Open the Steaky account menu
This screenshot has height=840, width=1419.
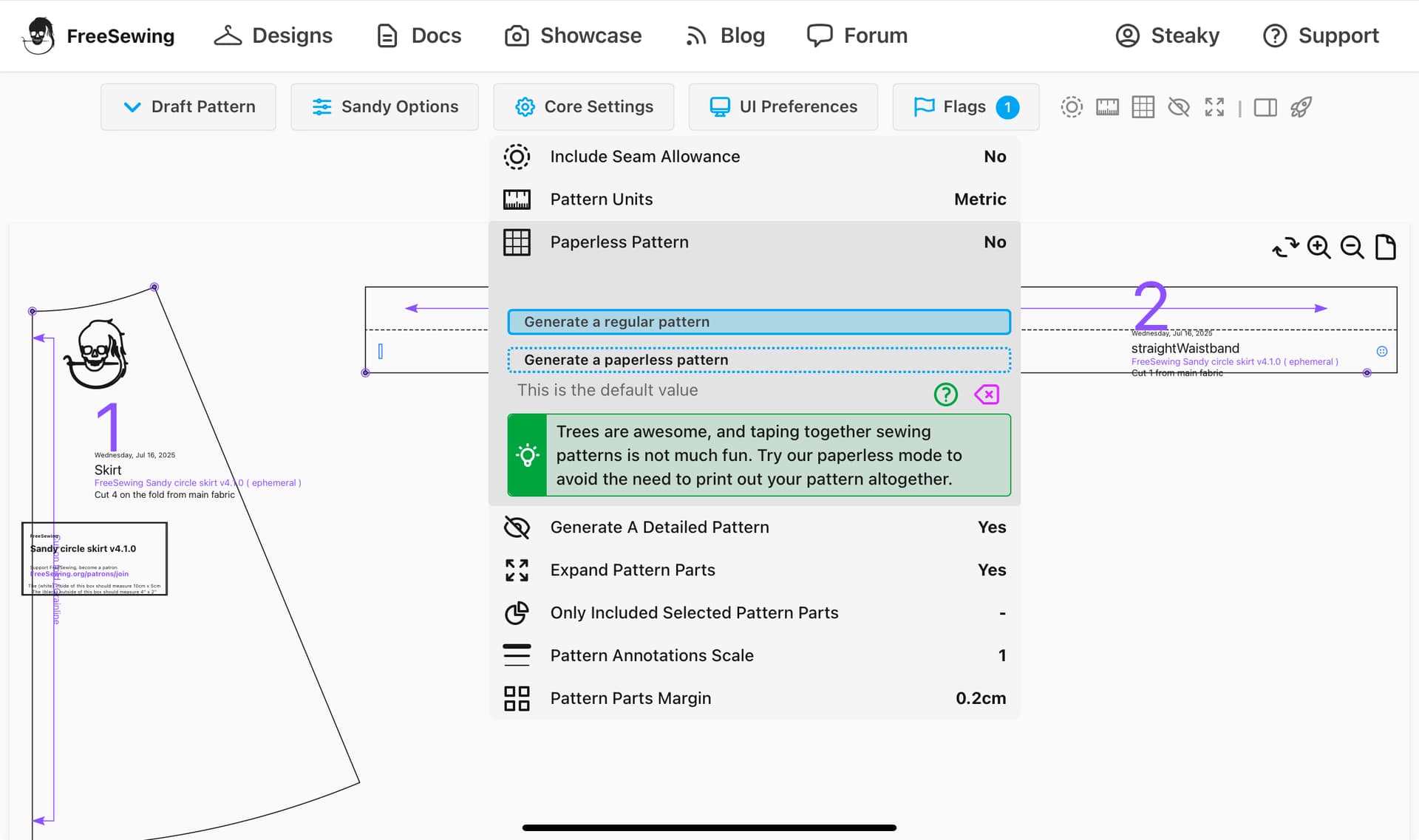(1167, 35)
